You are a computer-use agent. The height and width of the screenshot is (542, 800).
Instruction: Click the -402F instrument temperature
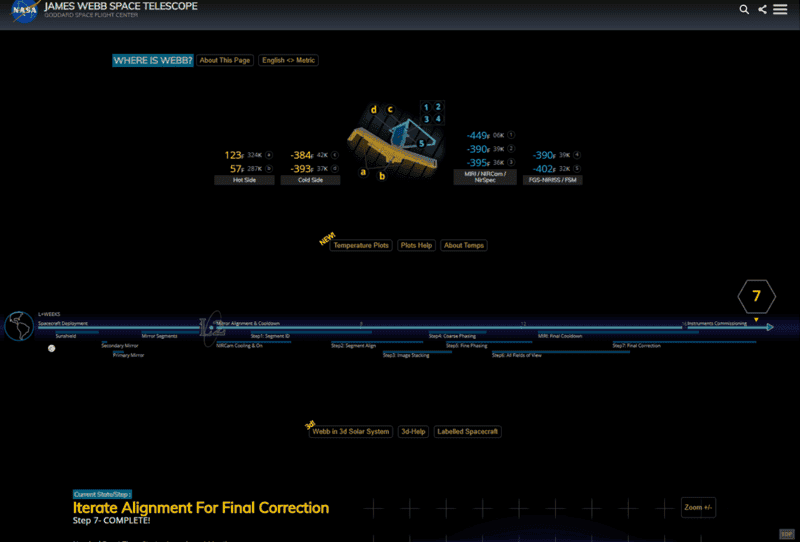(544, 169)
